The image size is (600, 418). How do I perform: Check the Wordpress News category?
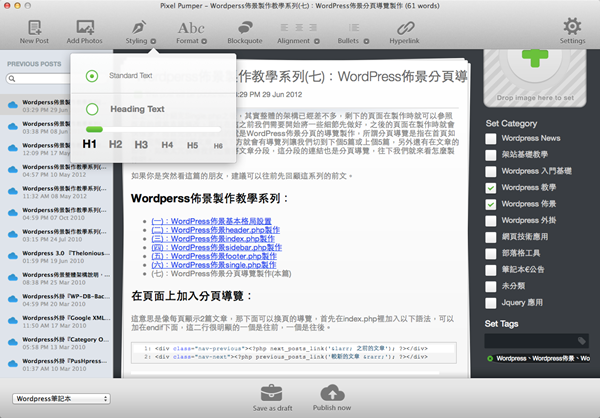pyautogui.click(x=491, y=139)
